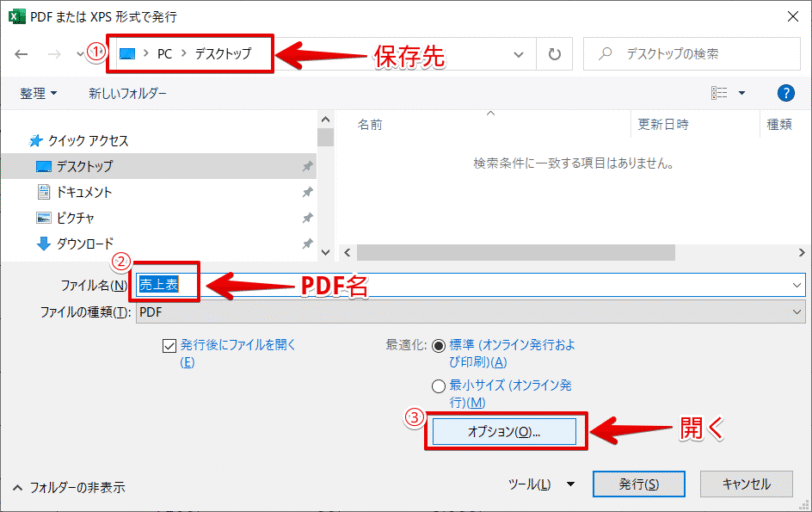Screen dimensions: 812x512
Task: Open the 整理 menu
Action: click(38, 93)
